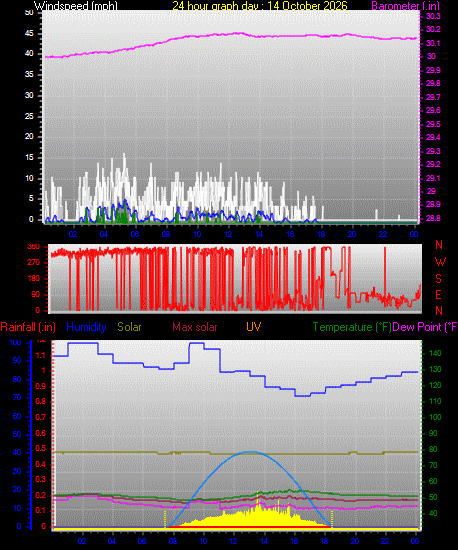Click the "29.9" barometer scale value
458x550 pixels.
433,70
